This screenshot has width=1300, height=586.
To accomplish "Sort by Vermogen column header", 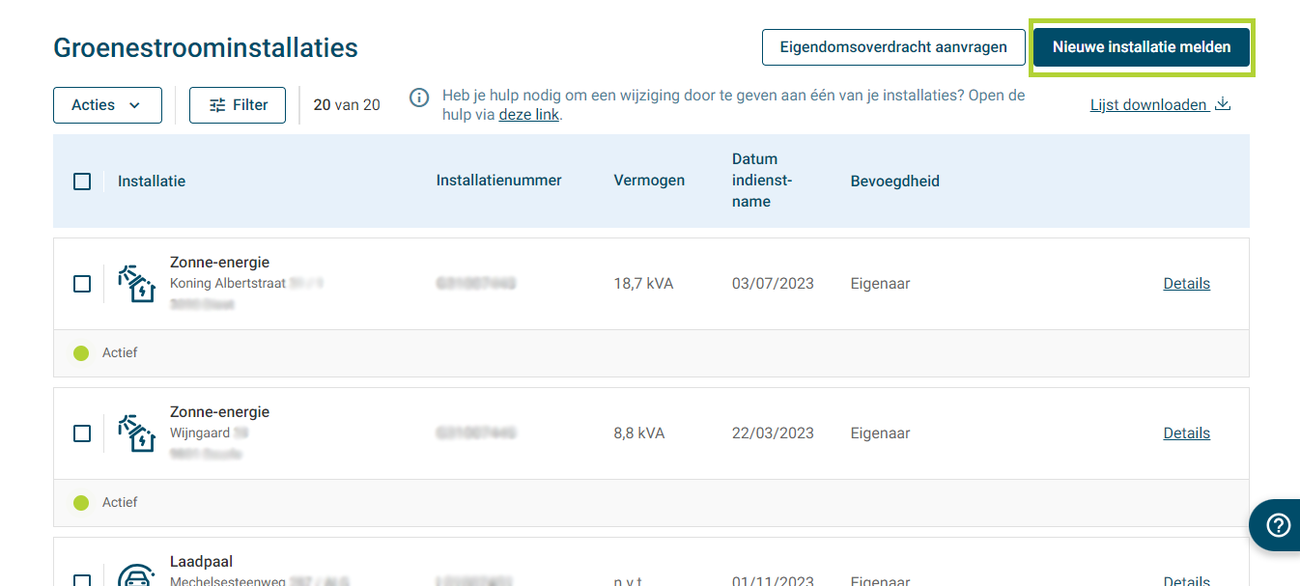I will [649, 181].
